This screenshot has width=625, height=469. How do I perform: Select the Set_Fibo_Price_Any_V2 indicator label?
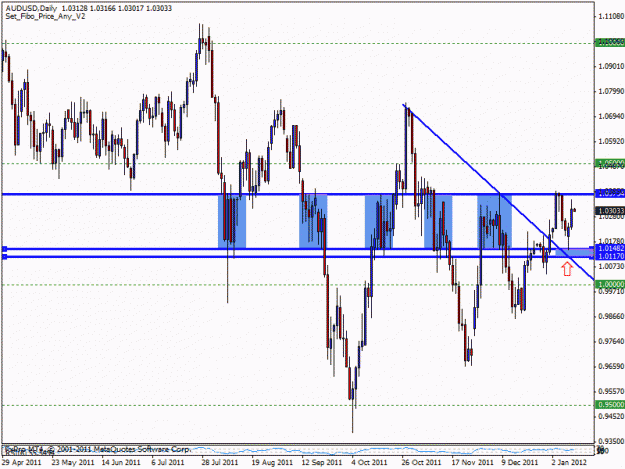tap(45, 17)
